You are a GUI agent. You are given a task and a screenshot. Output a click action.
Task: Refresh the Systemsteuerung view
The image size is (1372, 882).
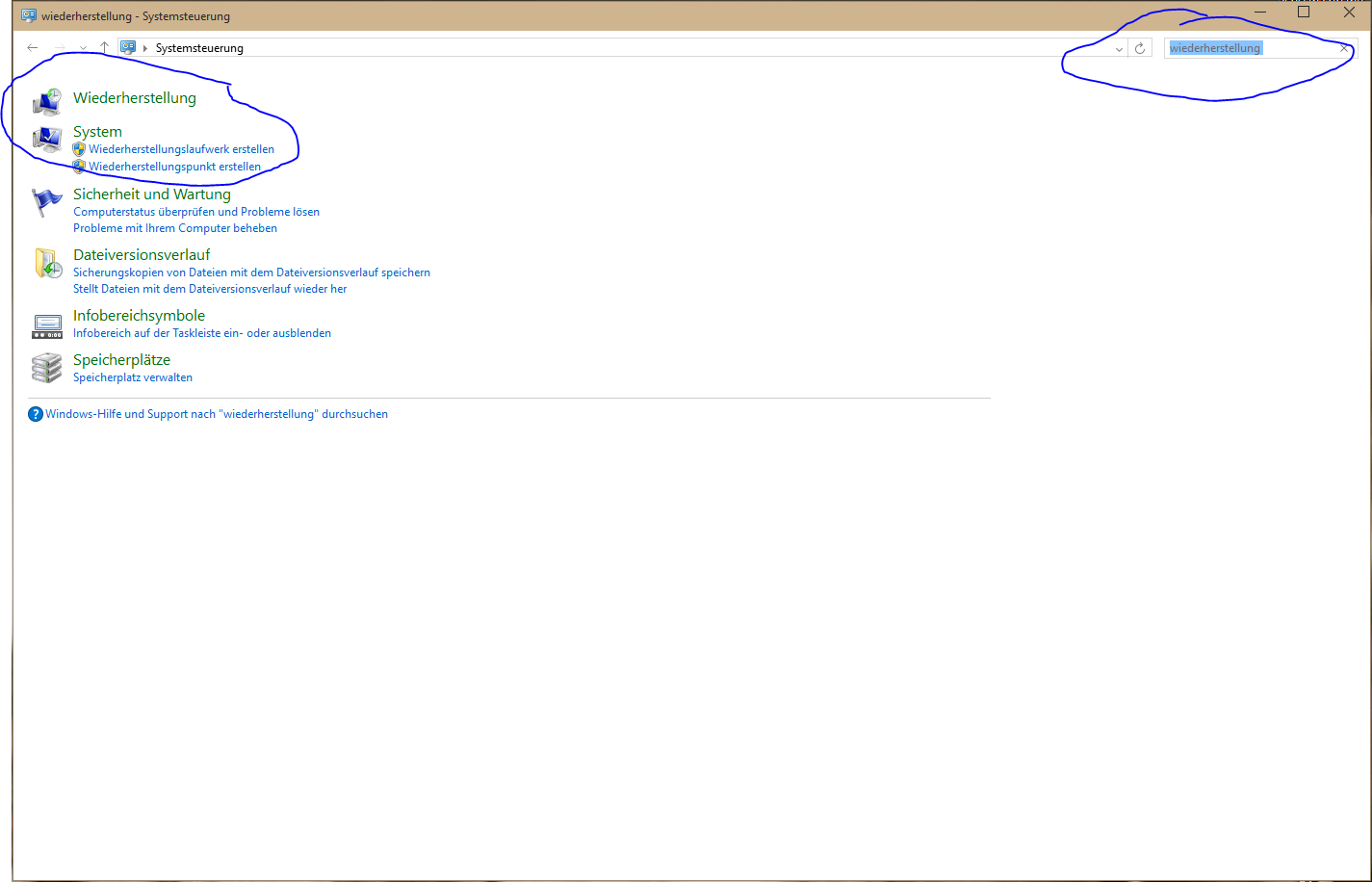tap(1140, 48)
